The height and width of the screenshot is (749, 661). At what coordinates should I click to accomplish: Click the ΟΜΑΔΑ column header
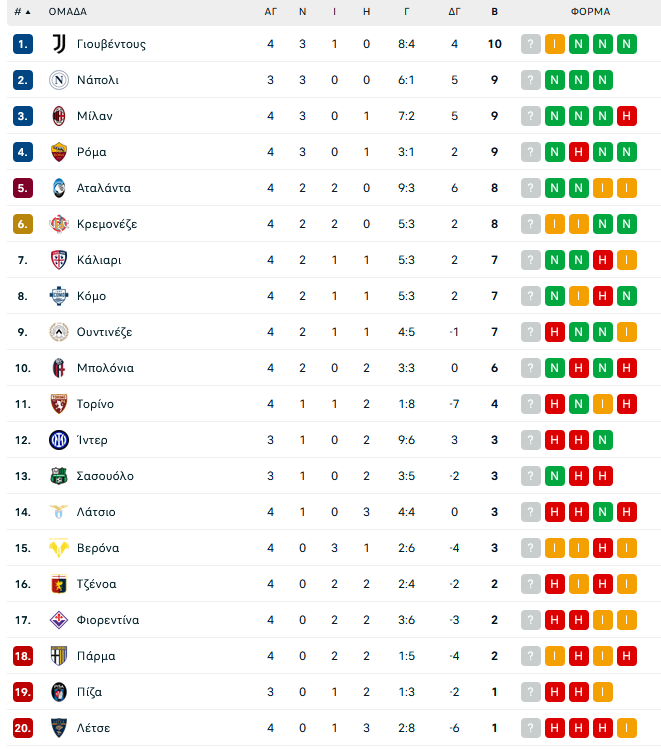[68, 12]
